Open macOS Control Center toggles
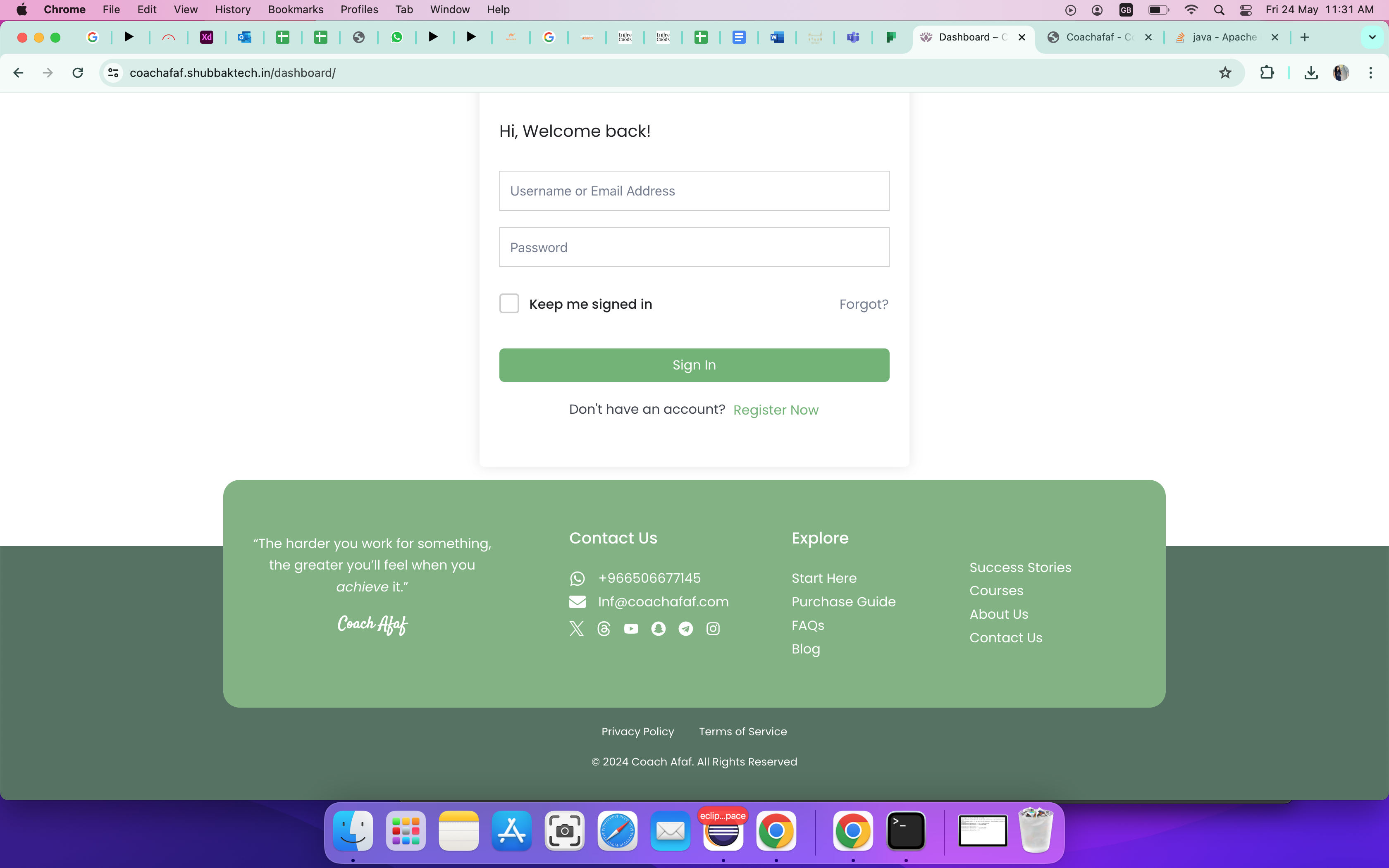 point(1246,10)
